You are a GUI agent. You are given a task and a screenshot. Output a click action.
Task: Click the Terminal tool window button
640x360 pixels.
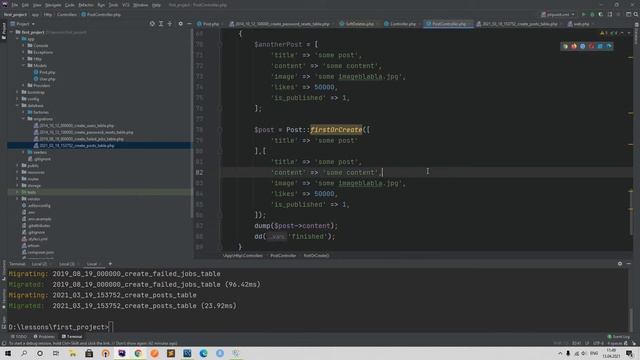tap(72, 337)
